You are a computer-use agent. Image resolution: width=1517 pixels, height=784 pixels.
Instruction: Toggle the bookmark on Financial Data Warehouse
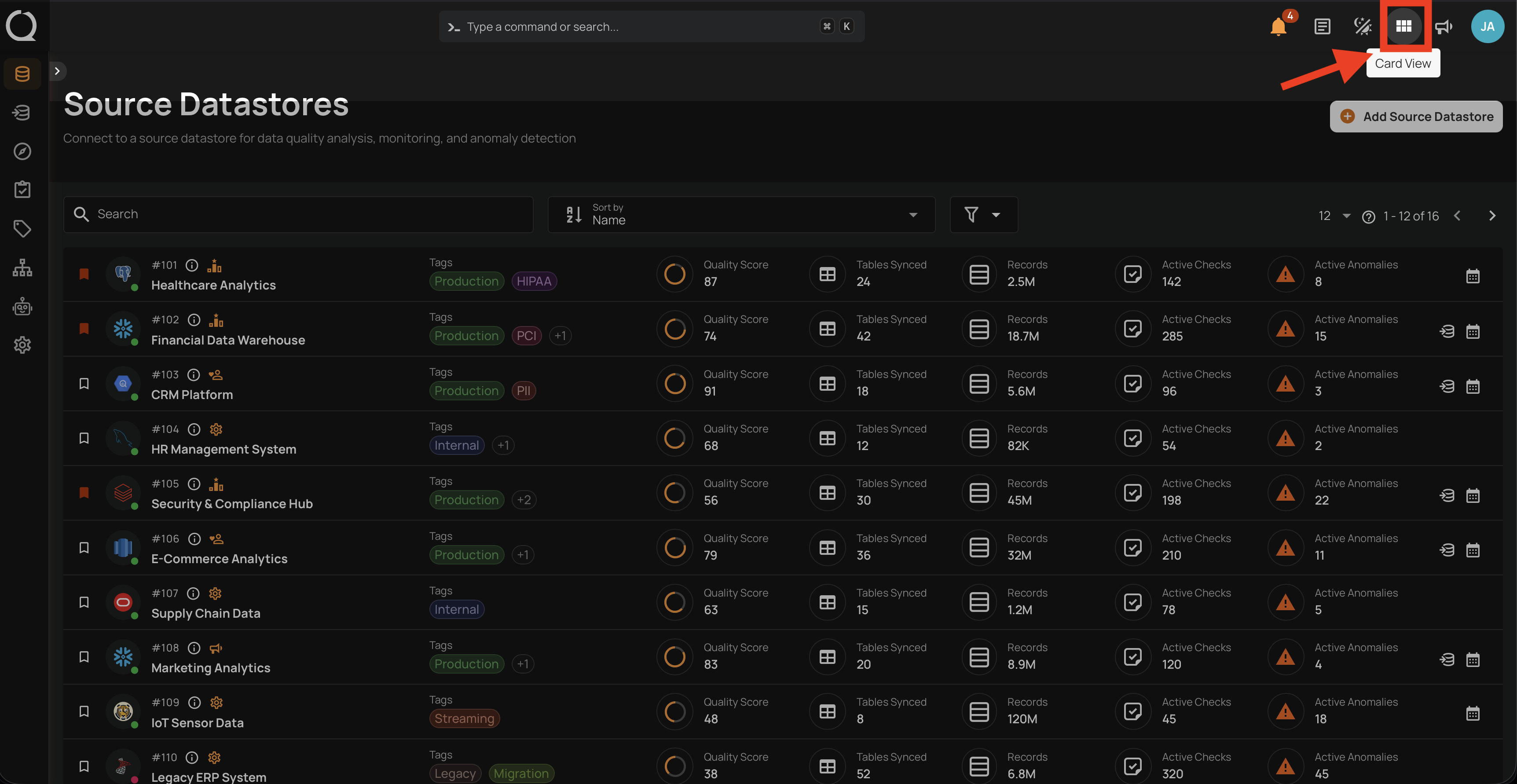[84, 329]
